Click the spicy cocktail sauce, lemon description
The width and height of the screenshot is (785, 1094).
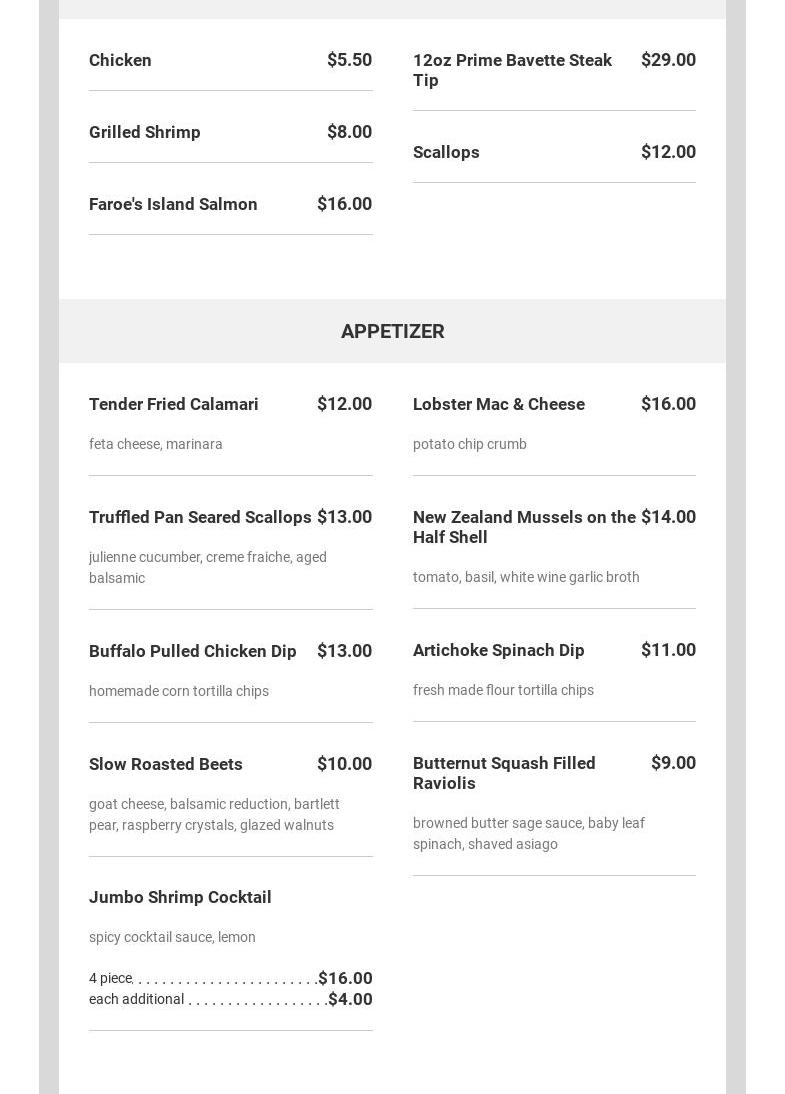(172, 937)
